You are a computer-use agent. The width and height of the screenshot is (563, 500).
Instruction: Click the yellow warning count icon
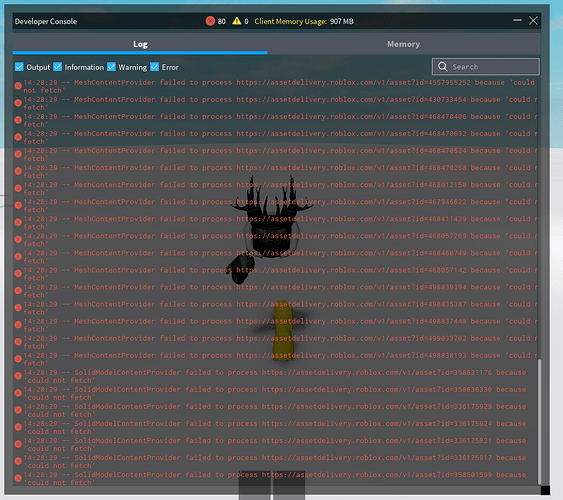[237, 21]
